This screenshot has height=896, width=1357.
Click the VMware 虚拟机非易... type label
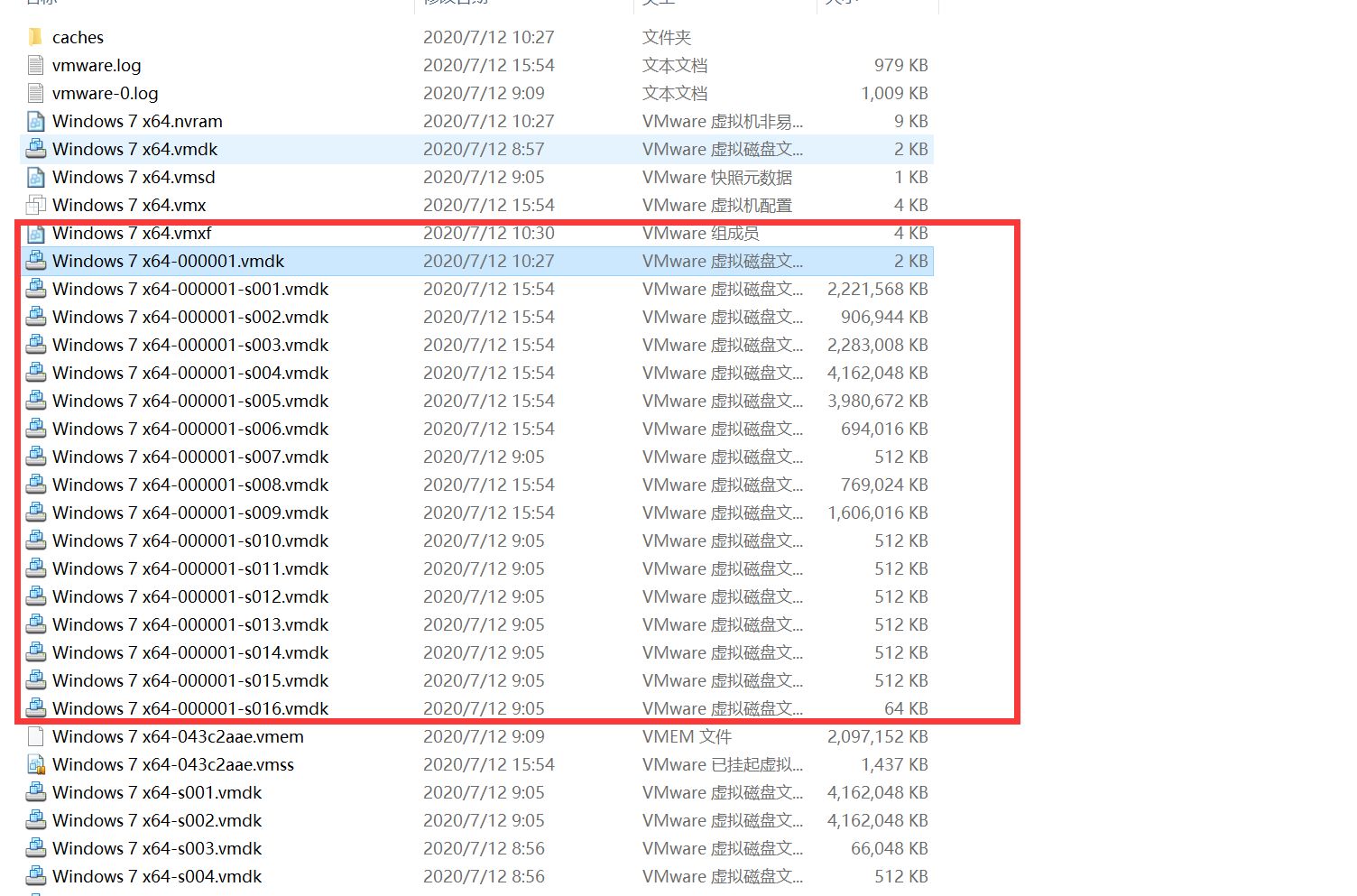[x=723, y=121]
